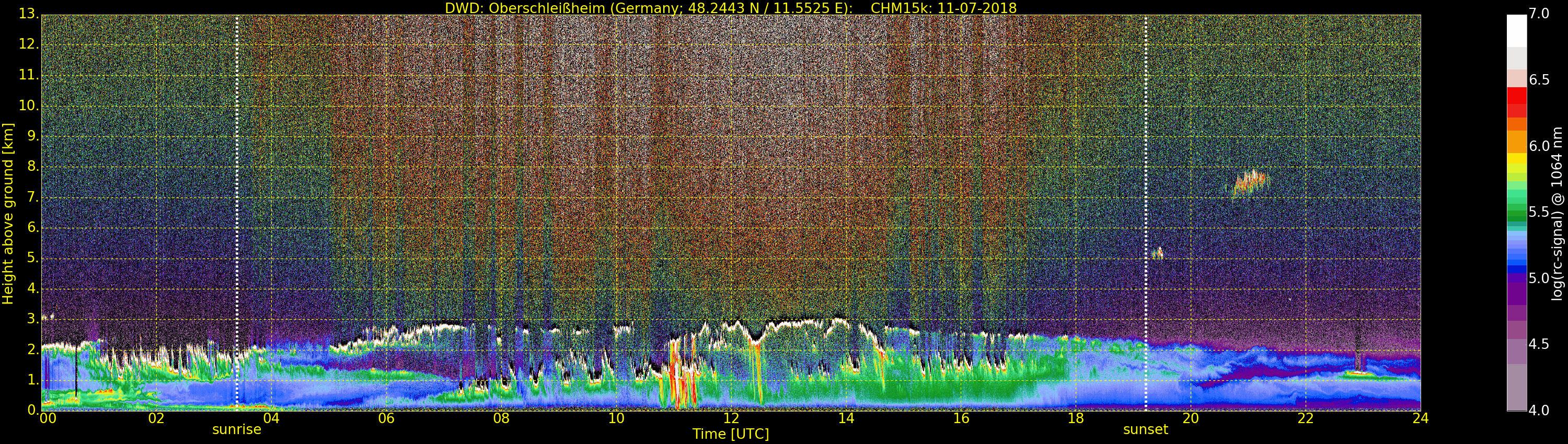The image size is (1568, 444).
Task: Click the 3 km tick label on the height axis
Action: point(33,319)
